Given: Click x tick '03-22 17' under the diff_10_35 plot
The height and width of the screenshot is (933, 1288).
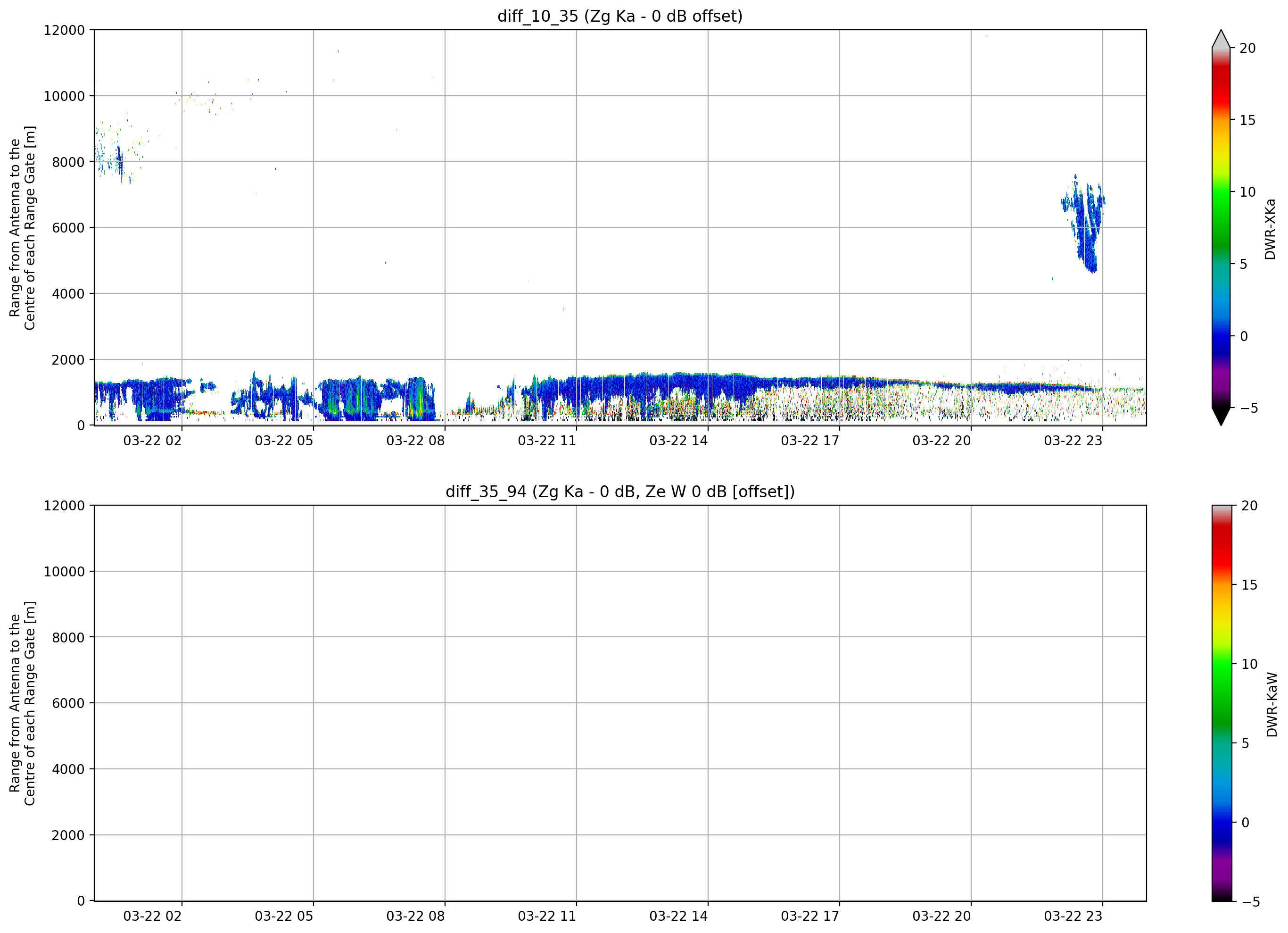Looking at the screenshot, I should point(810,441).
